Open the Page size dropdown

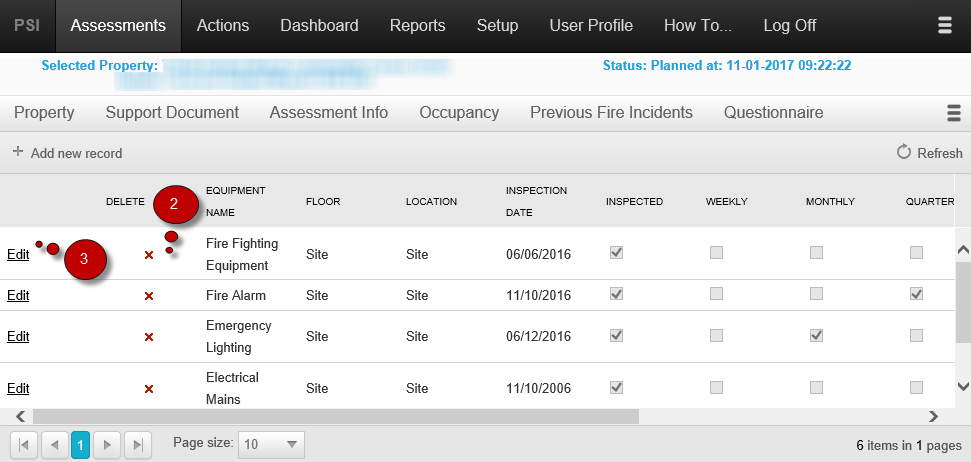(271, 444)
